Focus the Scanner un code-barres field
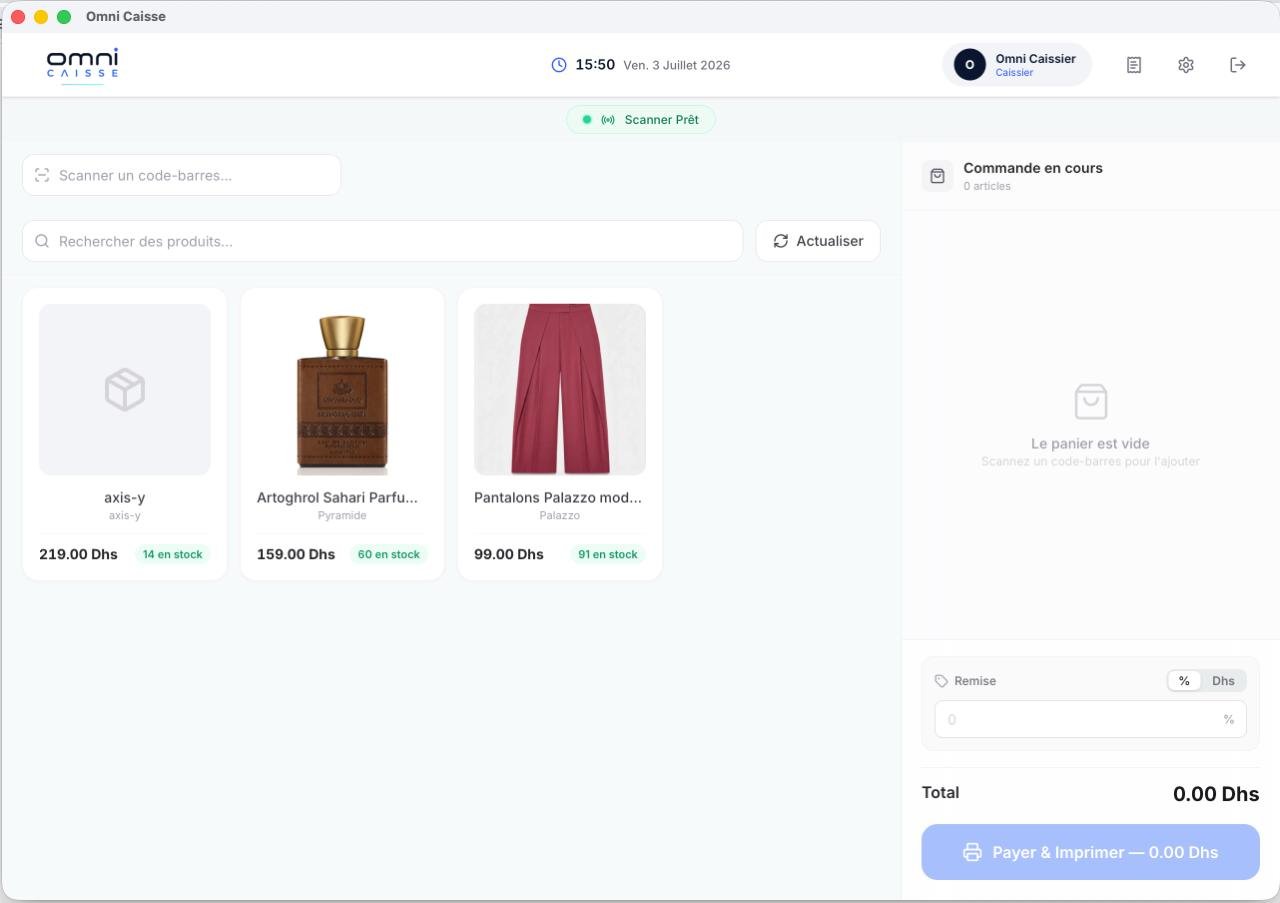Viewport: 1280px width, 903px height. pyautogui.click(x=181, y=175)
